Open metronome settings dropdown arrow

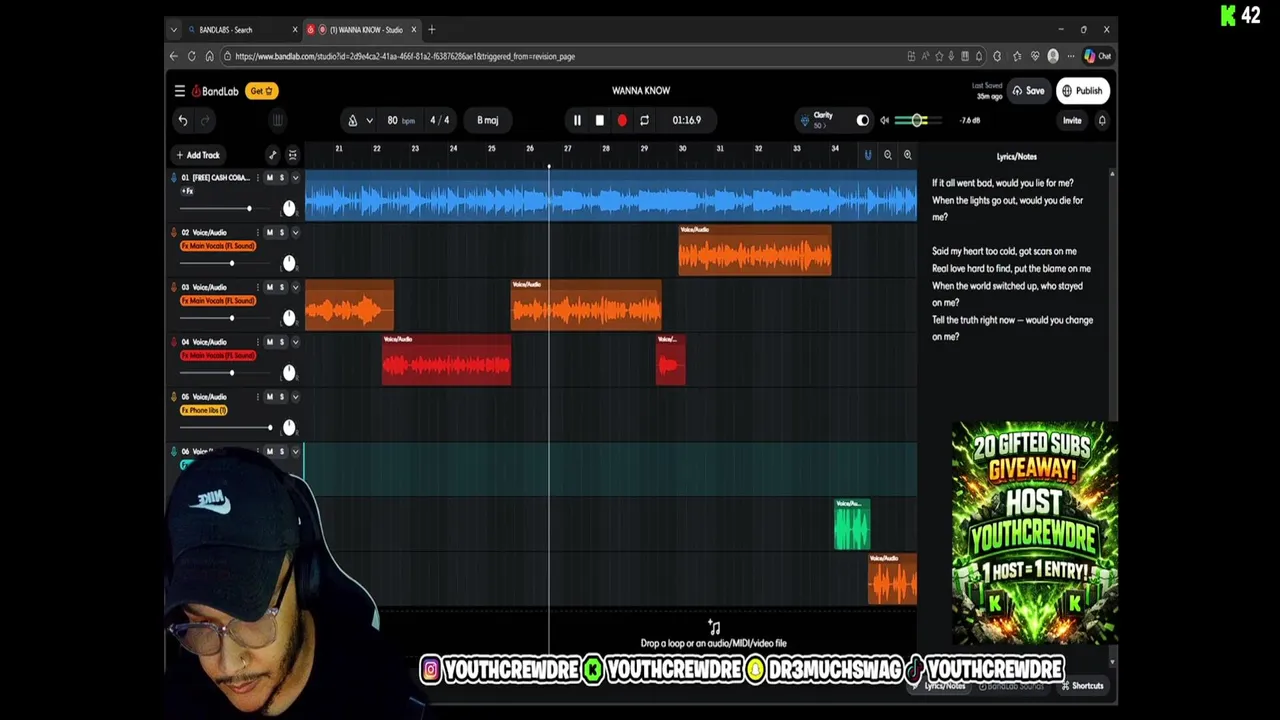pos(369,120)
